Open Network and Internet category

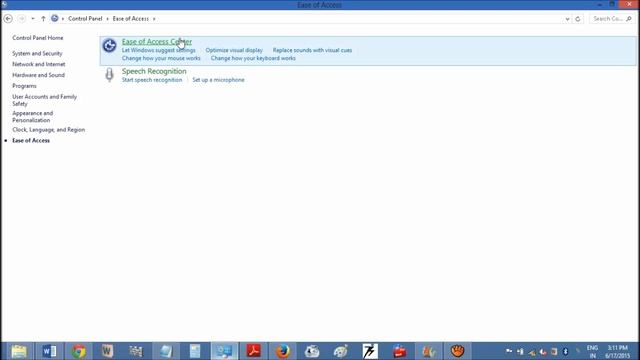coord(39,64)
